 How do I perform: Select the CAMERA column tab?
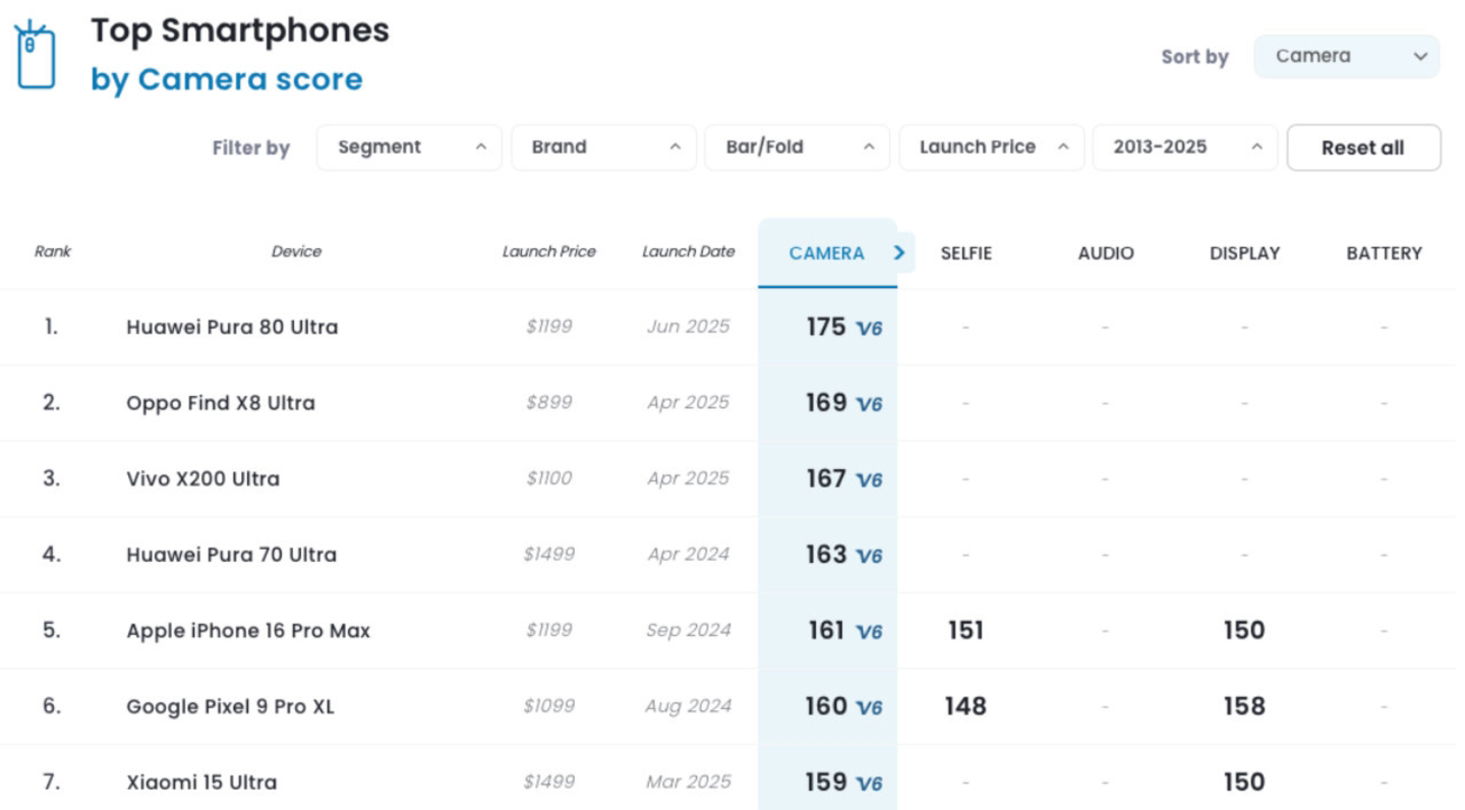pyautogui.click(x=827, y=253)
